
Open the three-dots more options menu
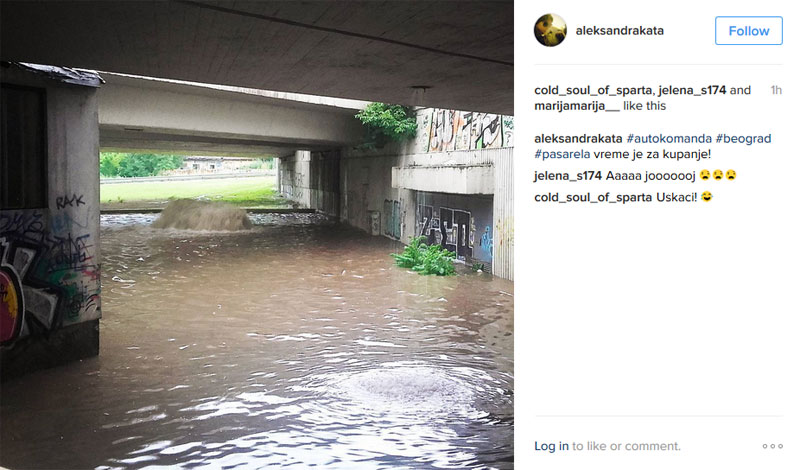[772, 446]
